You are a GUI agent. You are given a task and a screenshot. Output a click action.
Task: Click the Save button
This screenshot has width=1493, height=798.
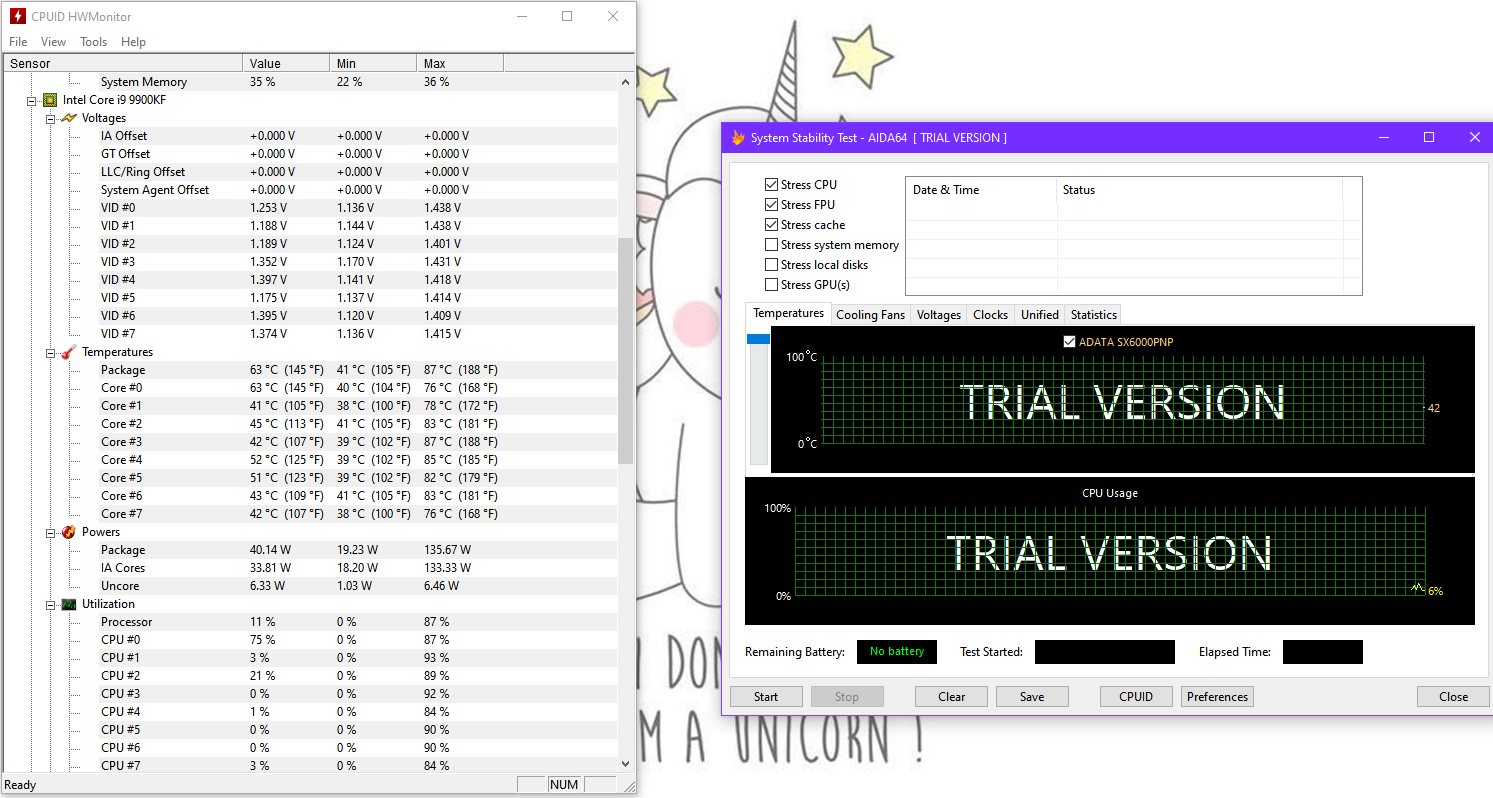(x=1032, y=697)
